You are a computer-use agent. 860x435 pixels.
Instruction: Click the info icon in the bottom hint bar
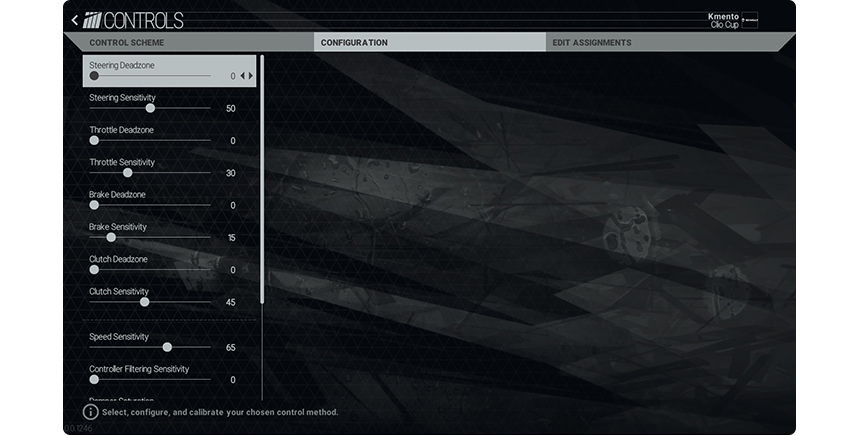pyautogui.click(x=90, y=412)
